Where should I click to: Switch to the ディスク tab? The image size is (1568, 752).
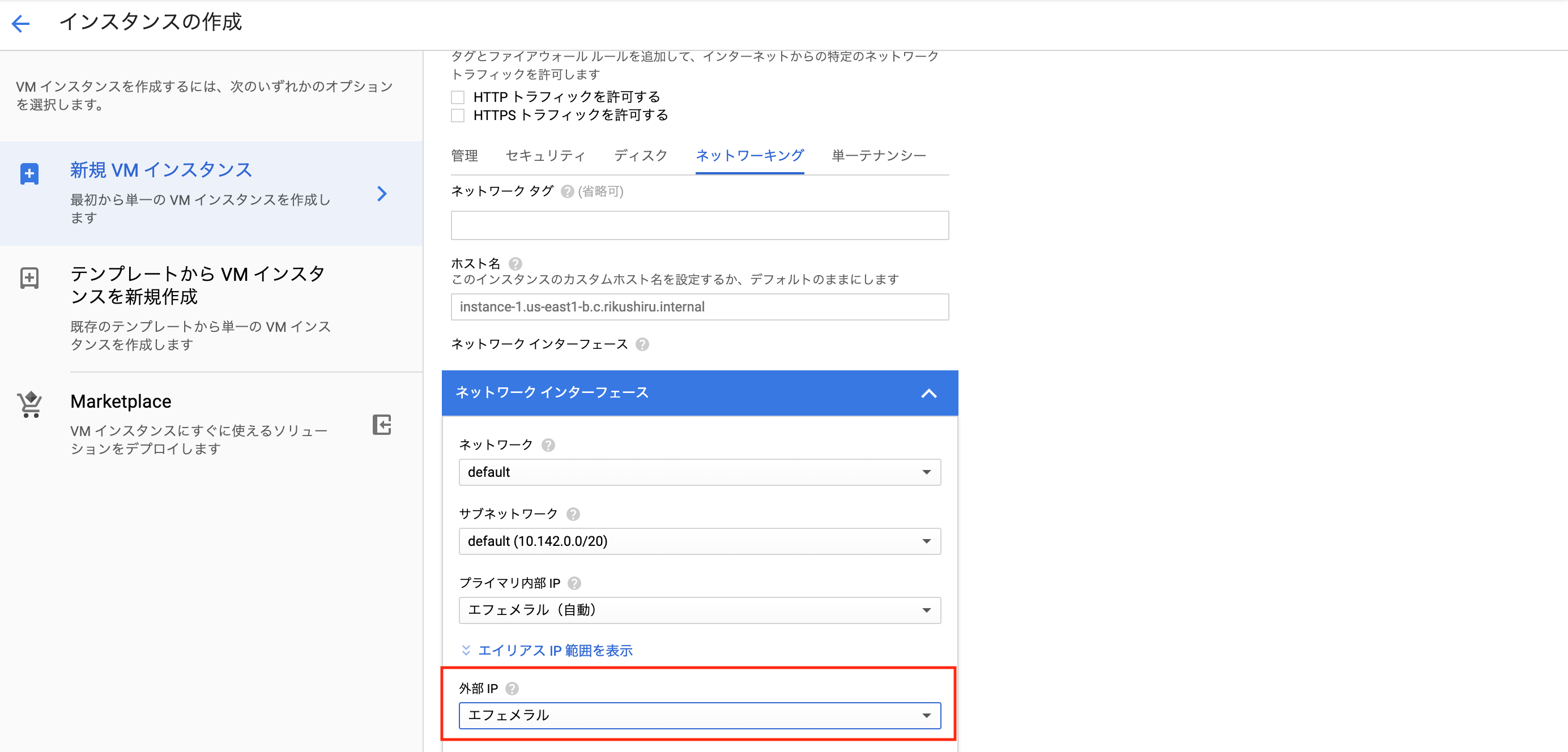640,155
